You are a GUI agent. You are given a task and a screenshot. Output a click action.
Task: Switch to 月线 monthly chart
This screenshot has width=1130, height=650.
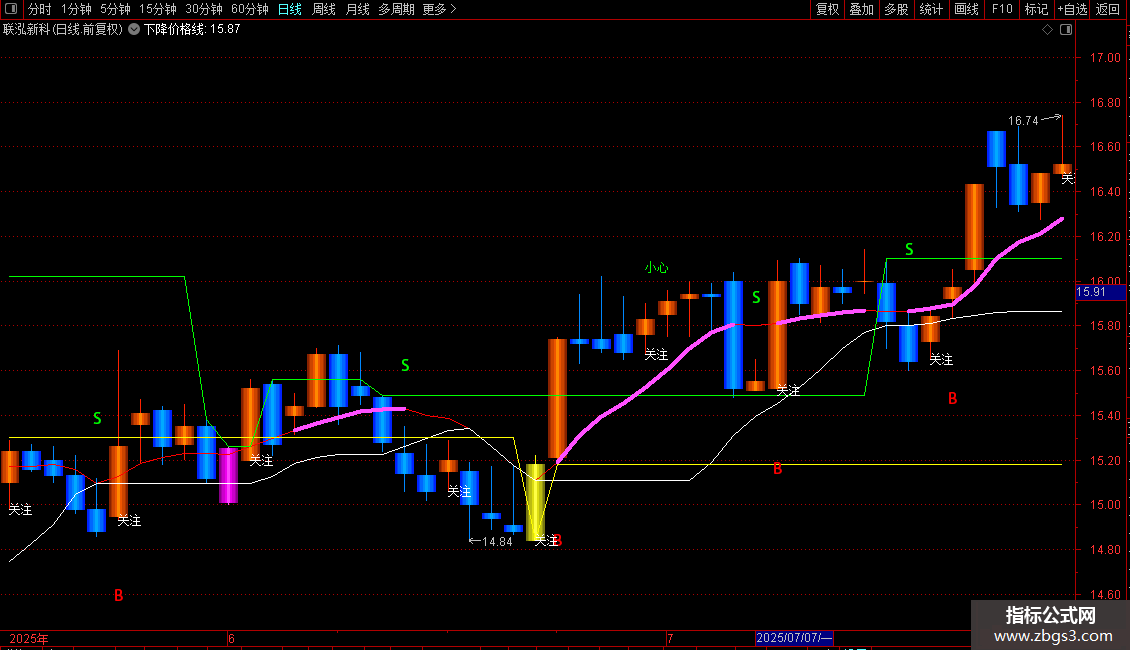tap(357, 9)
